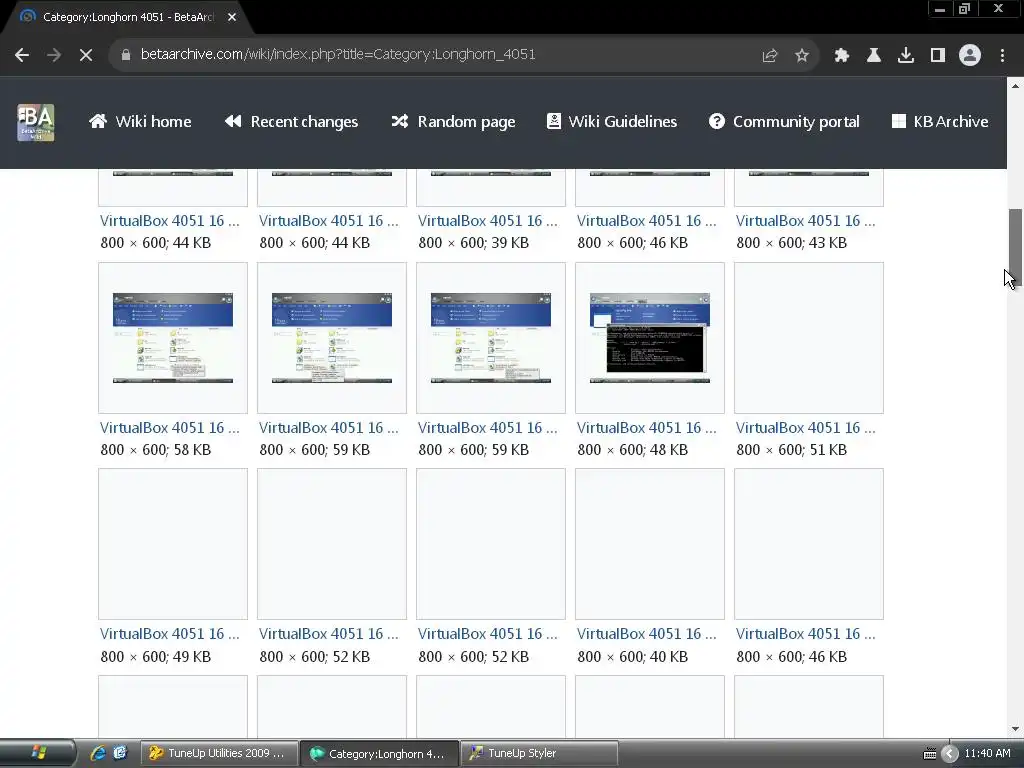Toggle the side panel icon
This screenshot has height=768, width=1024.
tap(938, 56)
